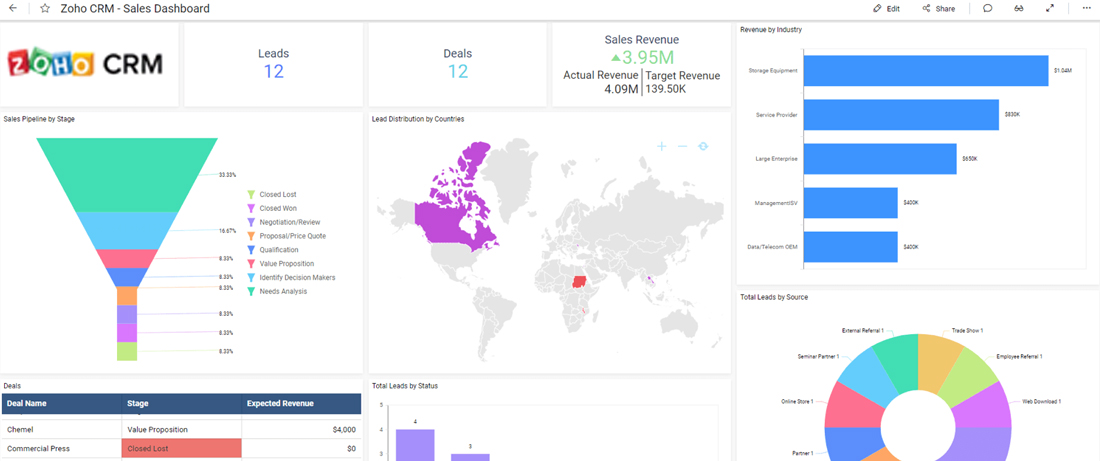
Task: Sort by Stage column header
Action: (182, 403)
